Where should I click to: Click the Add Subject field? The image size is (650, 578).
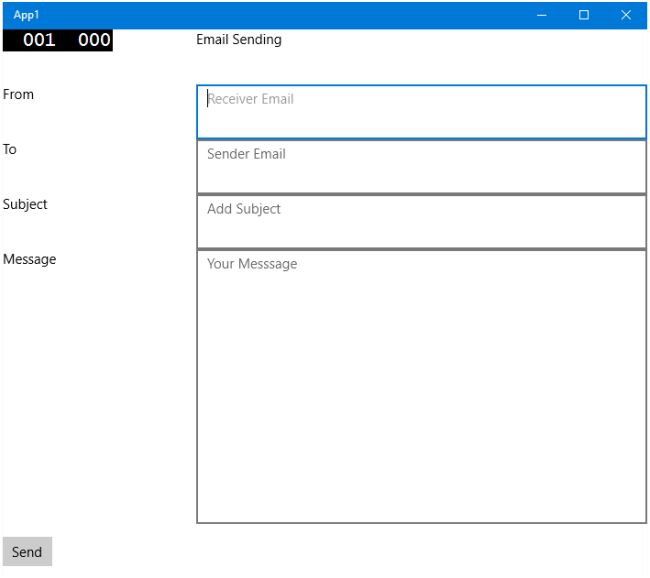click(421, 222)
